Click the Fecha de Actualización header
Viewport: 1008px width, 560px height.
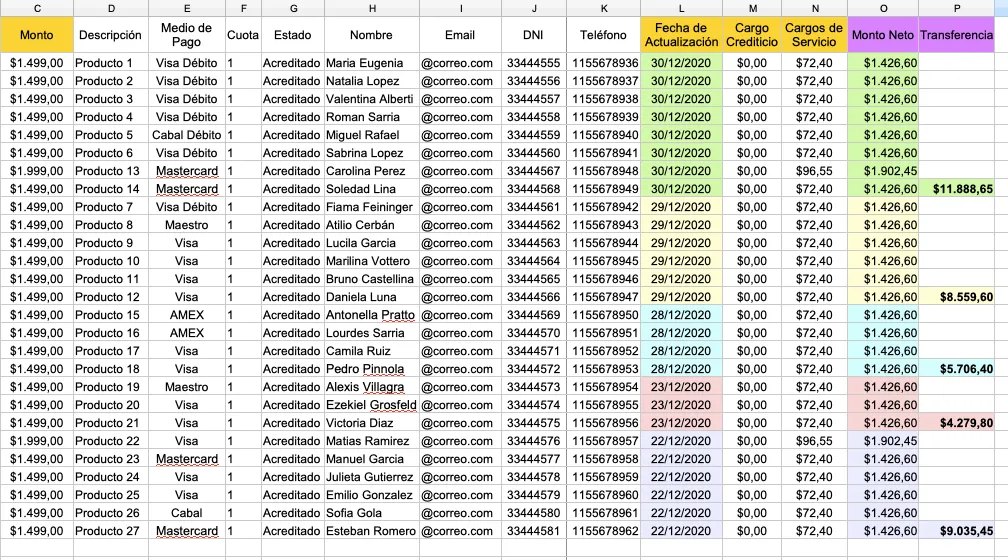[x=681, y=35]
